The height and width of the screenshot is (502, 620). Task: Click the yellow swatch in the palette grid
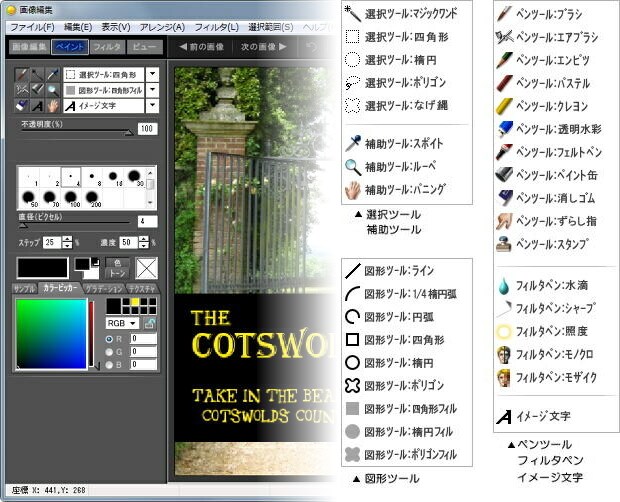click(x=135, y=302)
